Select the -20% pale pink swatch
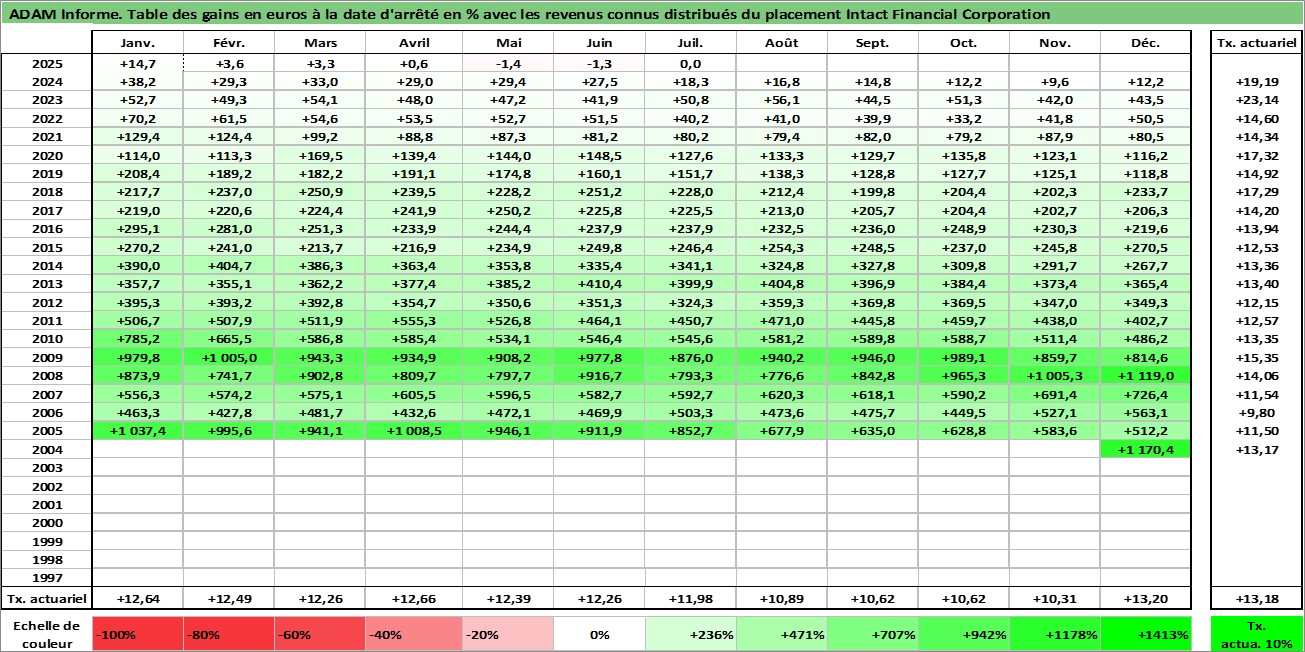The image size is (1305, 652). click(x=507, y=634)
